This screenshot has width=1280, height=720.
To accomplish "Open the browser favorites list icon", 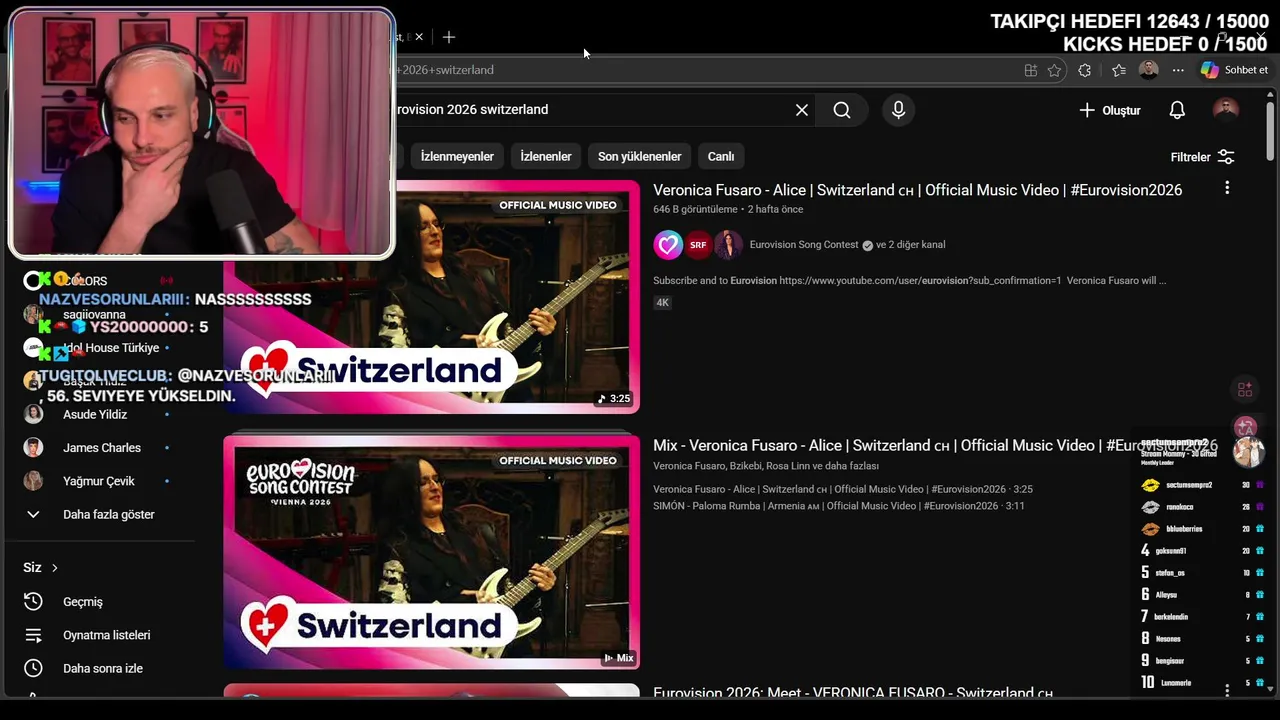I will tap(1119, 70).
